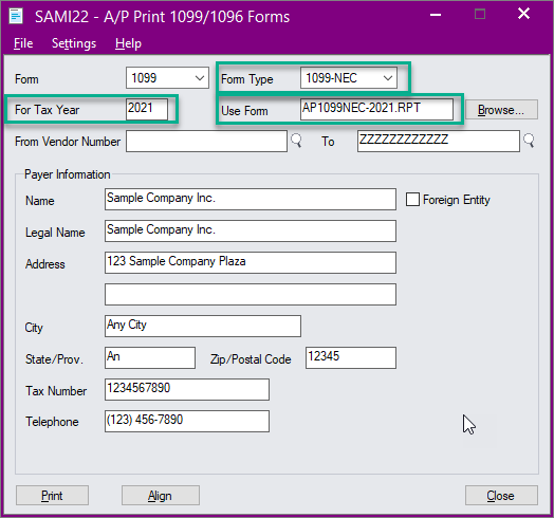Click the Browse... button
This screenshot has width=554, height=518.
(501, 110)
